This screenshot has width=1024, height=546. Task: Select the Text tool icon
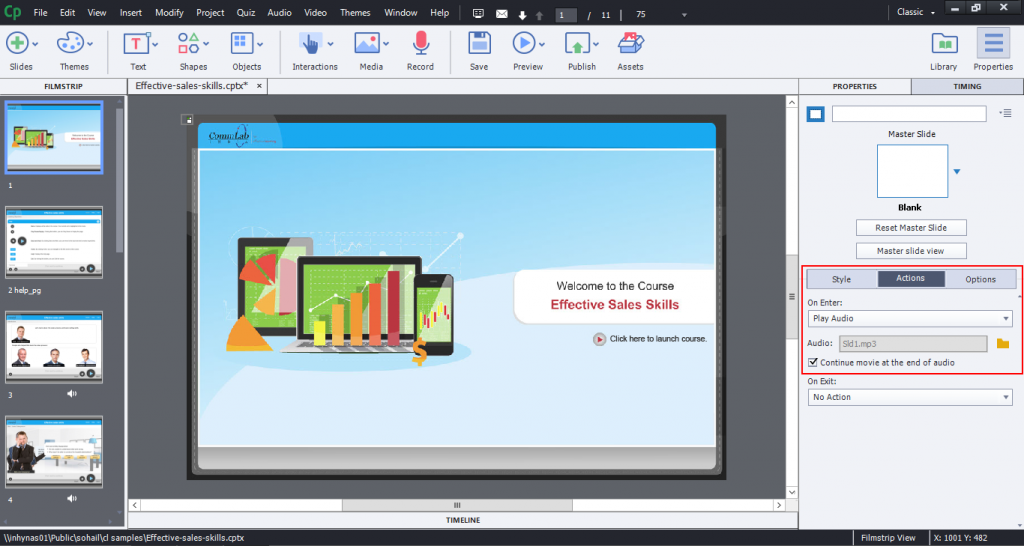click(136, 44)
